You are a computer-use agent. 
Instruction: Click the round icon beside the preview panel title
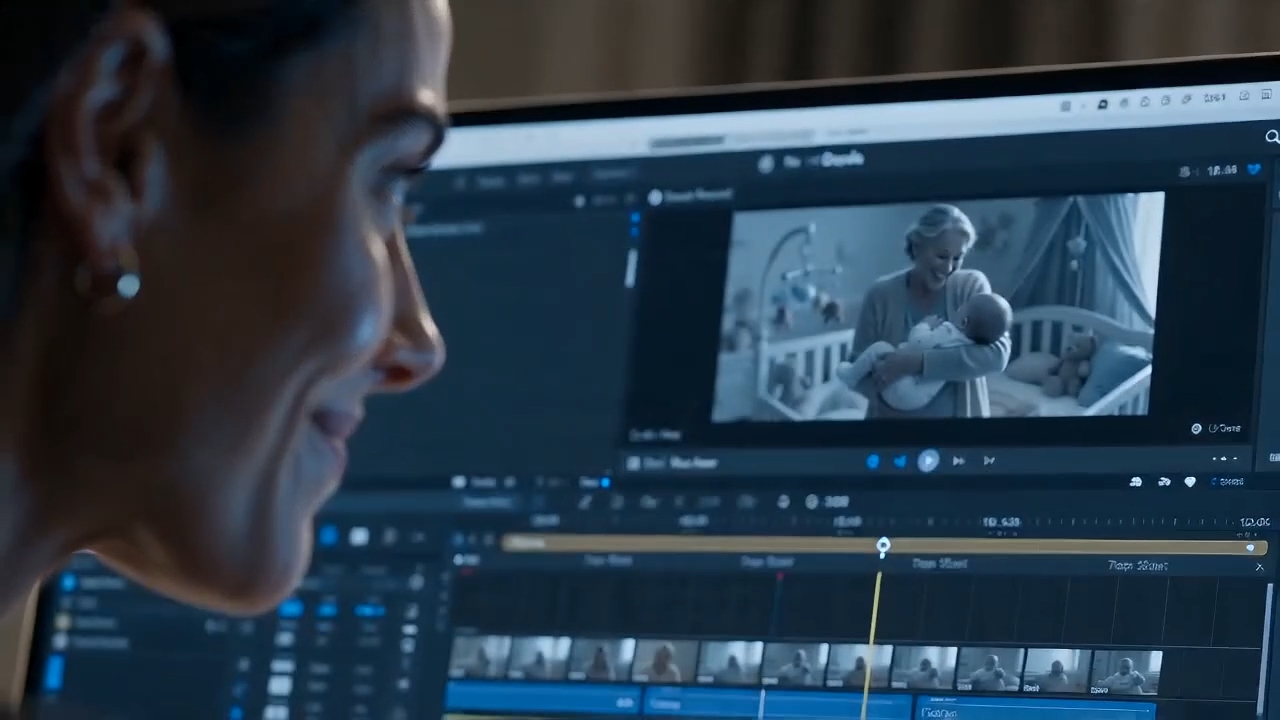tap(656, 198)
